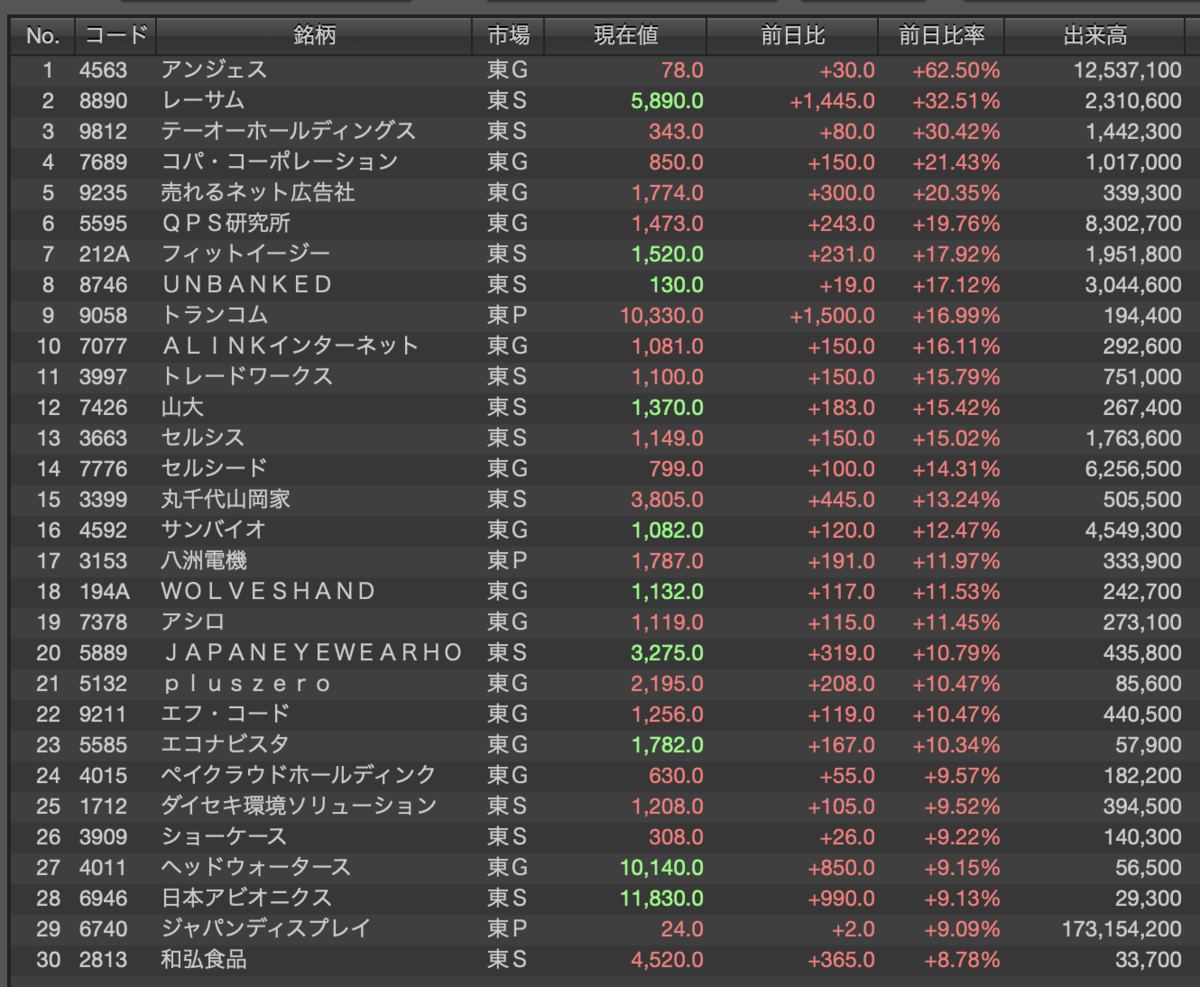Image resolution: width=1200 pixels, height=987 pixels.
Task: Click ｐｌｕｓｚｅｒｏ stock name
Action: point(247,683)
